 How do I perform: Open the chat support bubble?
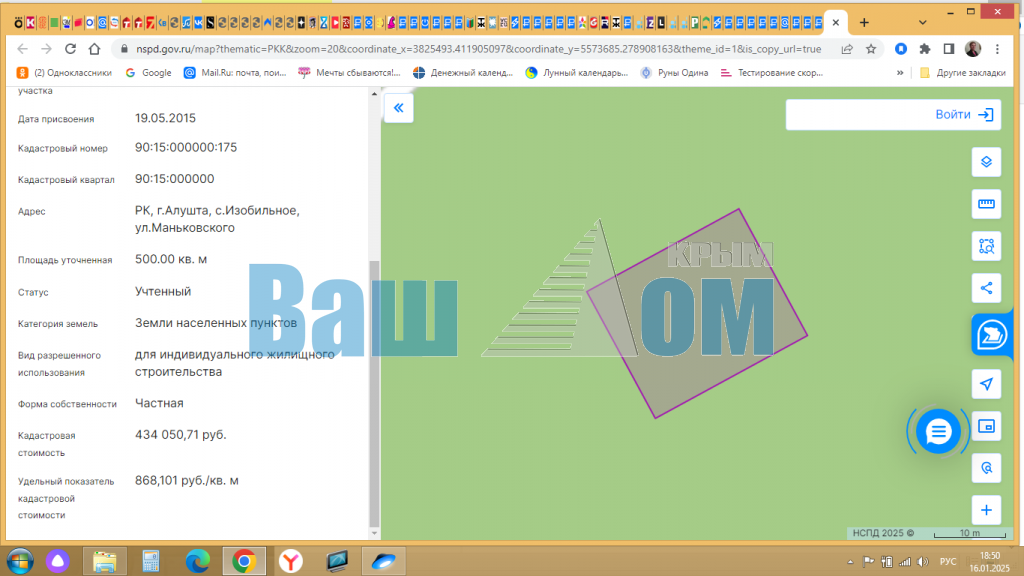pyautogui.click(x=938, y=431)
